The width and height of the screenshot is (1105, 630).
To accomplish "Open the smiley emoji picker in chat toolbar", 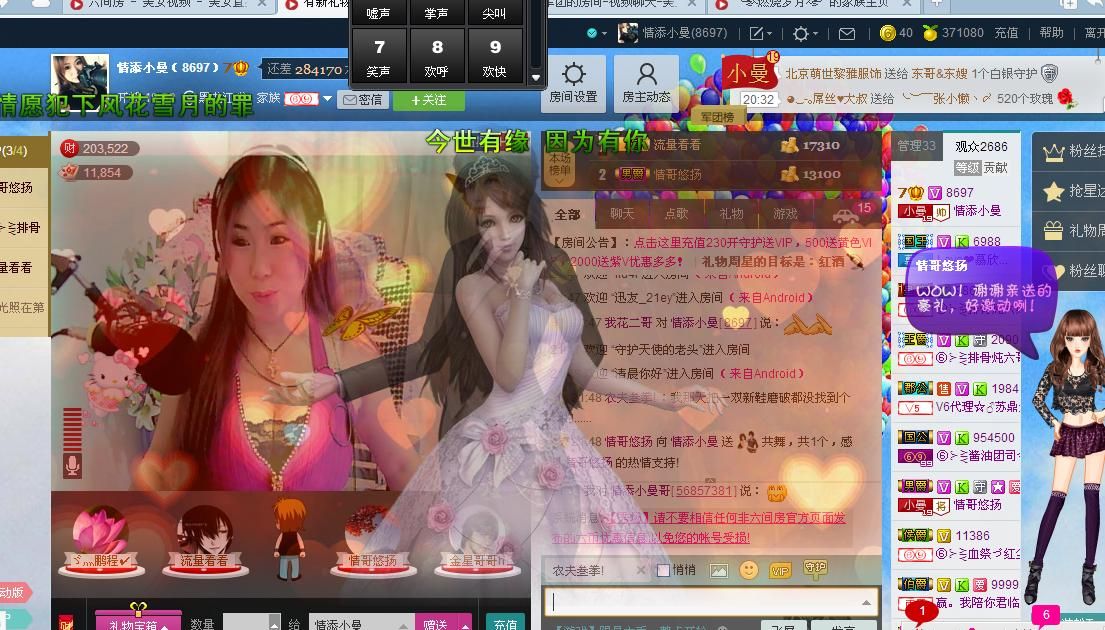I will (x=748, y=570).
